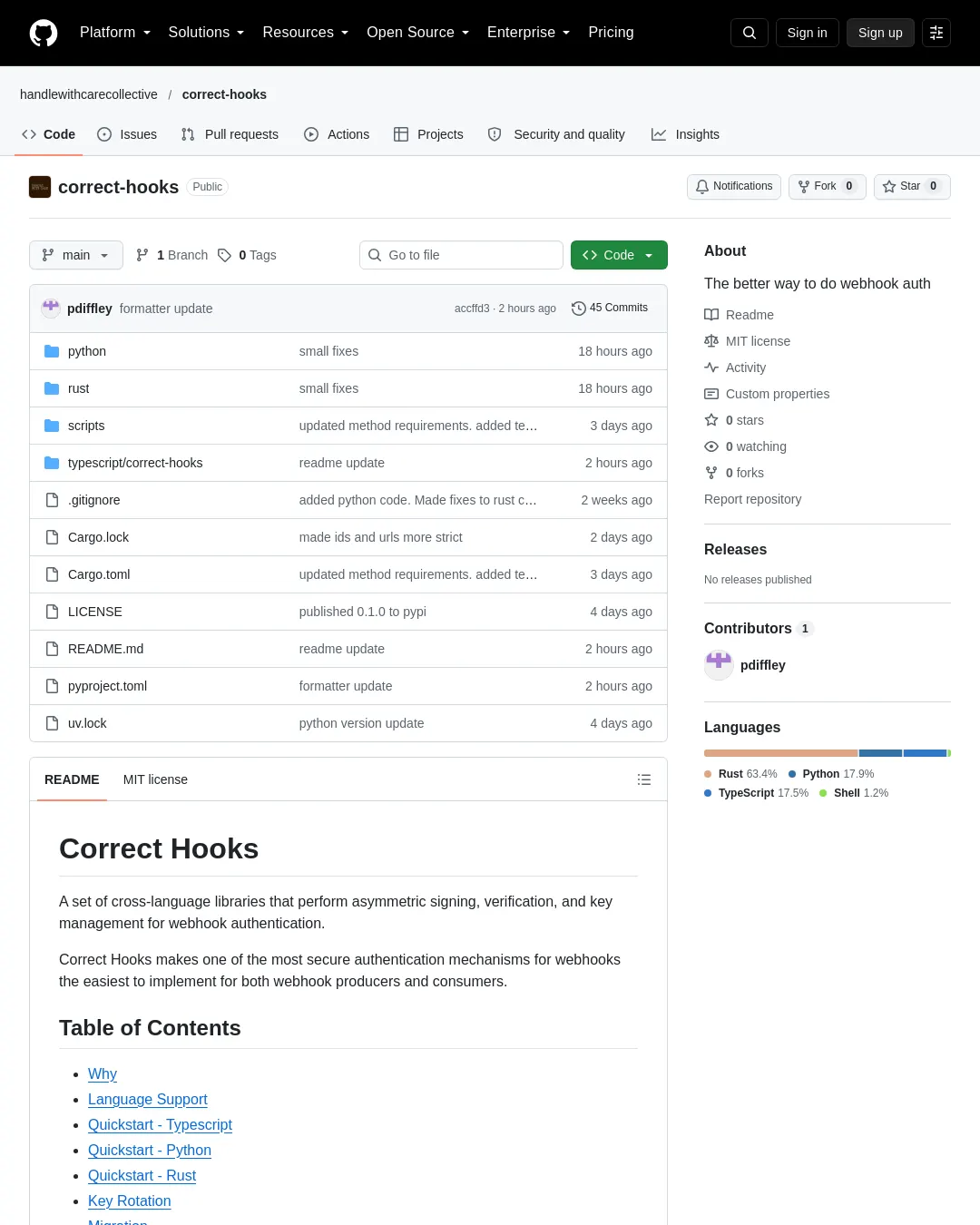980x1225 pixels.
Task: Open Activity link in About
Action: [x=736, y=367]
